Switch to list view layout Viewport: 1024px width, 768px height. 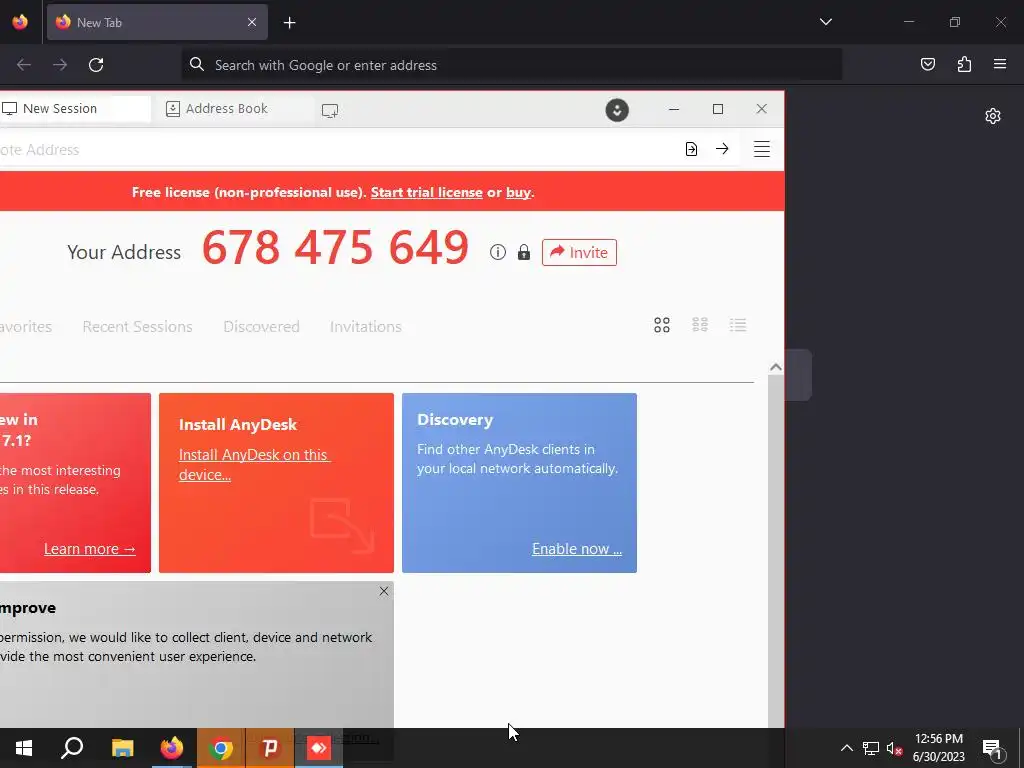click(738, 325)
